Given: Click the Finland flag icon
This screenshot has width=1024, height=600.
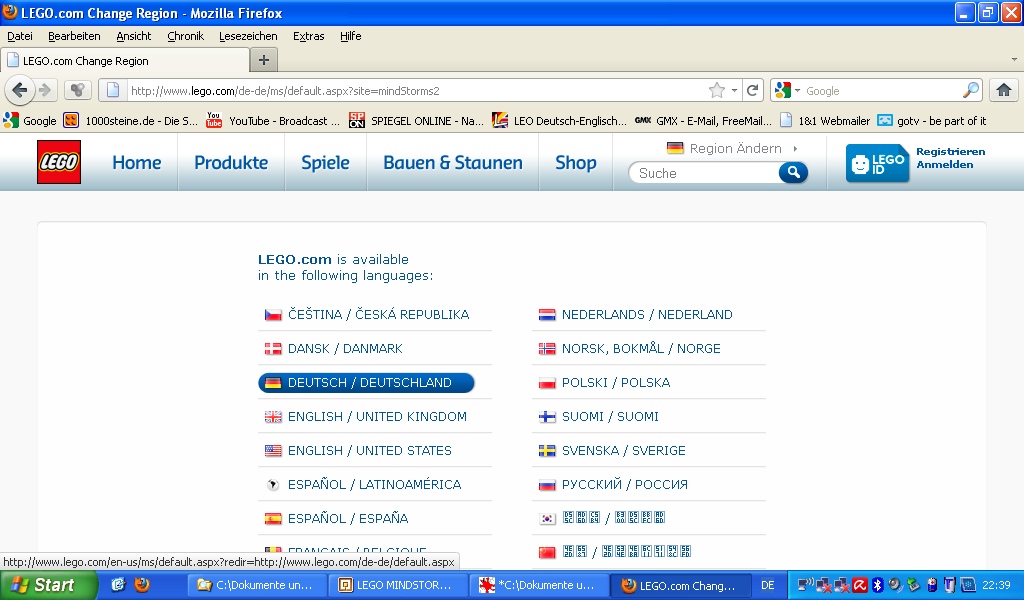Looking at the screenshot, I should pos(547,417).
